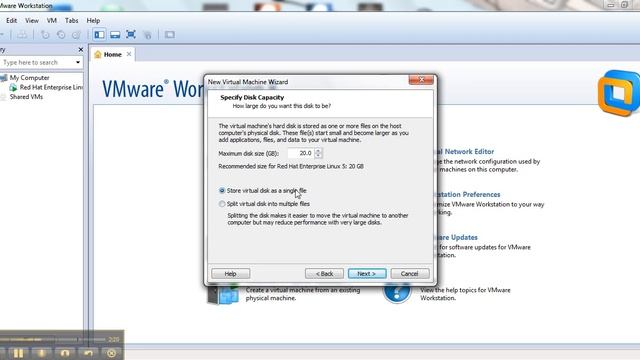Open the library search dropdown arrow
The width and height of the screenshot is (640, 360).
[x=78, y=62]
